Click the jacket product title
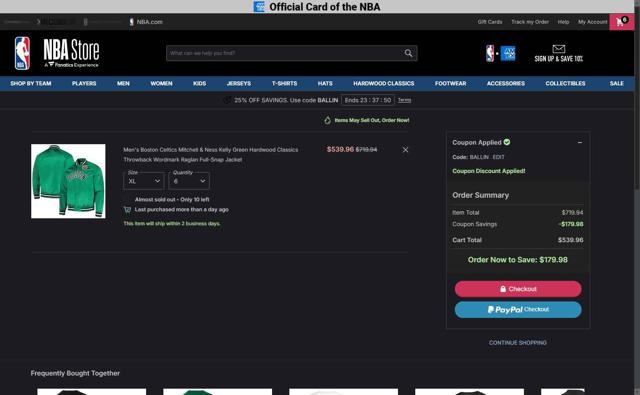 coord(211,155)
